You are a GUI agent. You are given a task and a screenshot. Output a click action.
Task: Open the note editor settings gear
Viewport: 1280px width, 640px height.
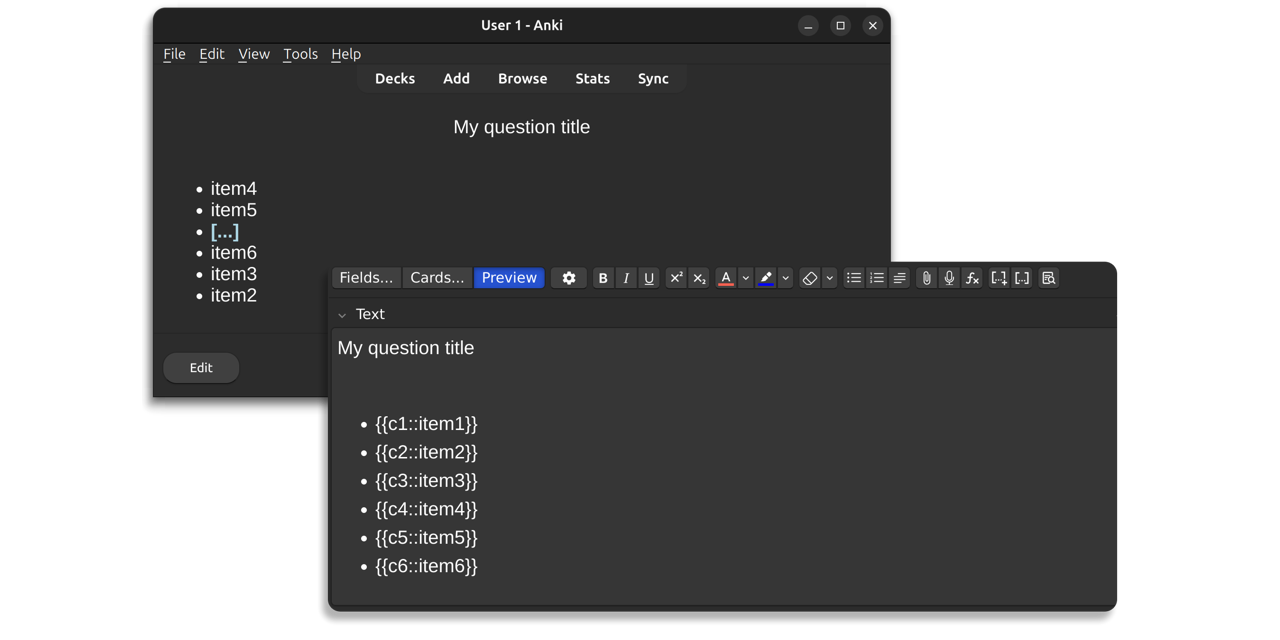pyautogui.click(x=569, y=278)
